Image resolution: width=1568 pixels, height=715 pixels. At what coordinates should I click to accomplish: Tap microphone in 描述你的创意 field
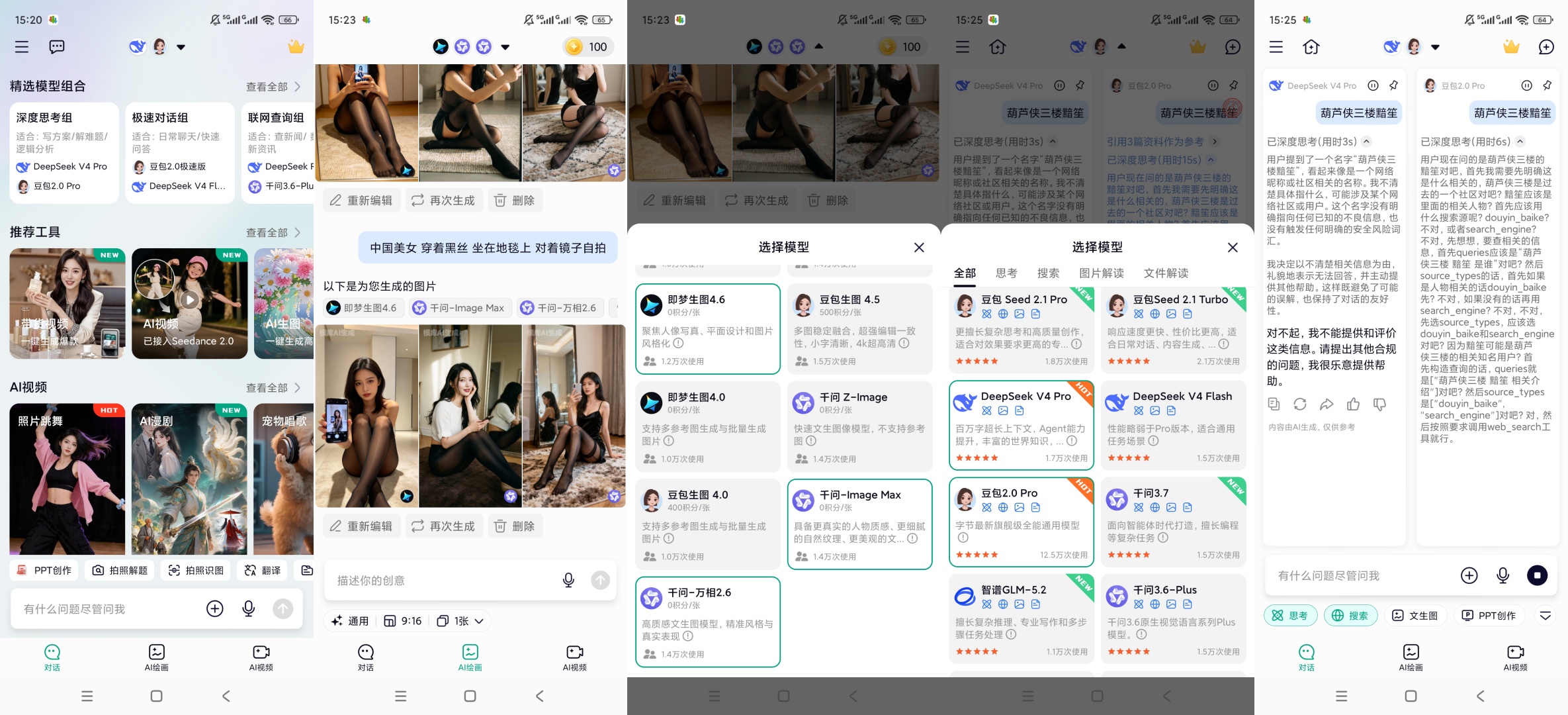pos(568,580)
